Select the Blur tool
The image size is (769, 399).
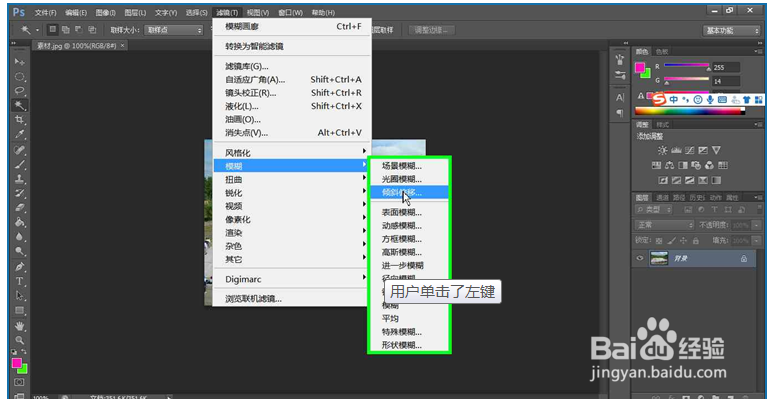tap(20, 237)
